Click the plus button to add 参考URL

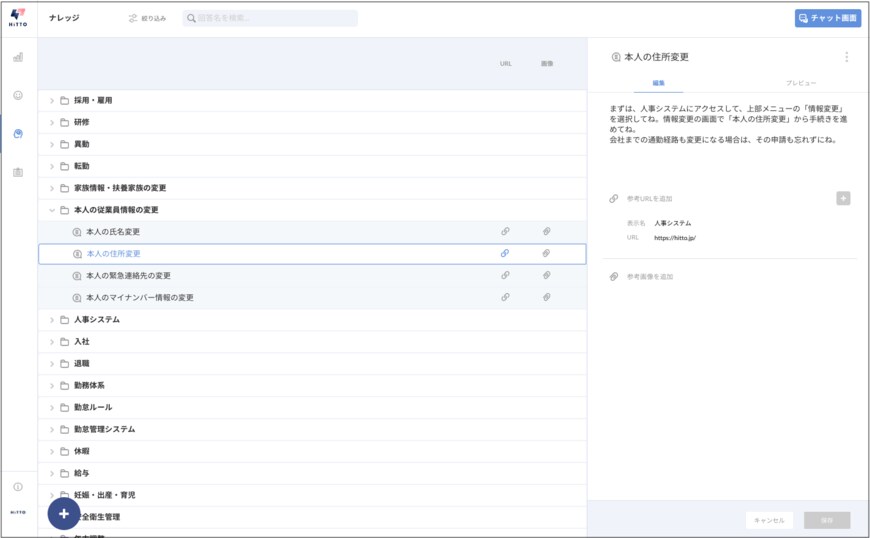(843, 198)
